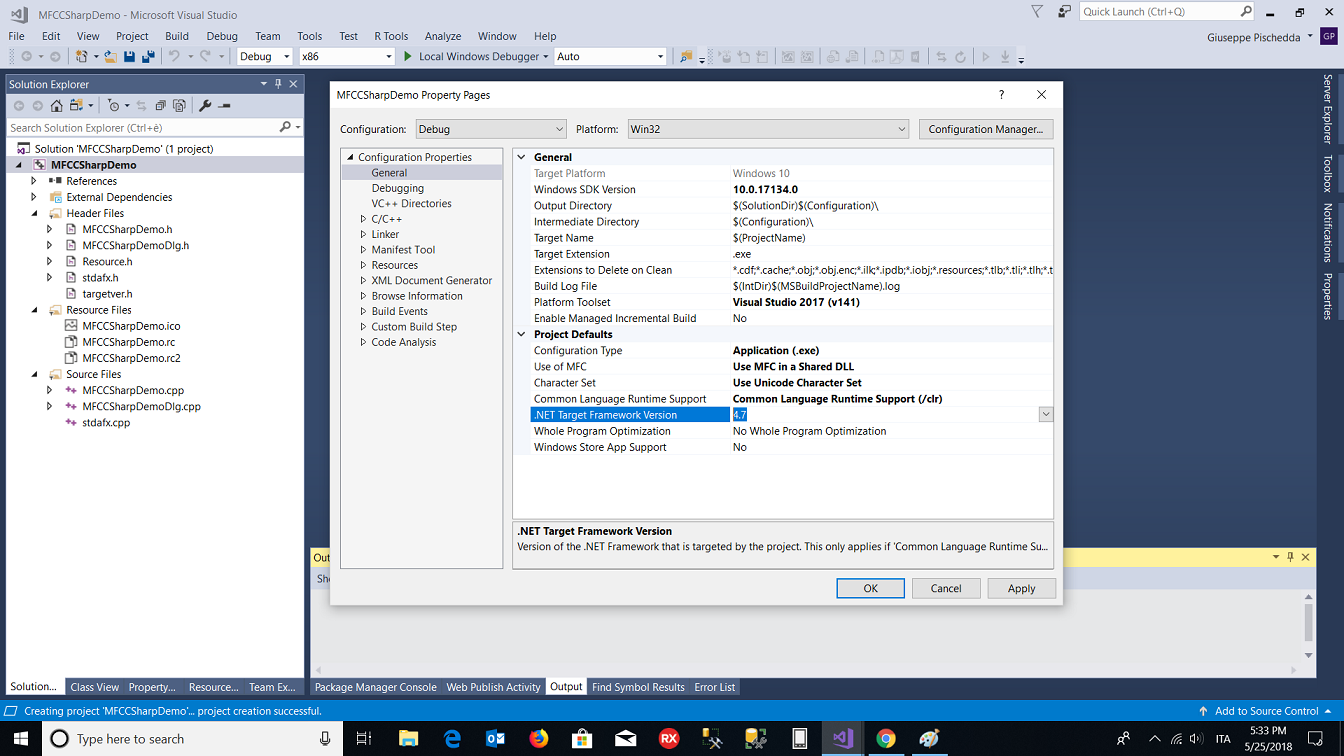Screen dimensions: 1344x756
Task: Click the Windows taskbar search box
Action: tap(192, 739)
